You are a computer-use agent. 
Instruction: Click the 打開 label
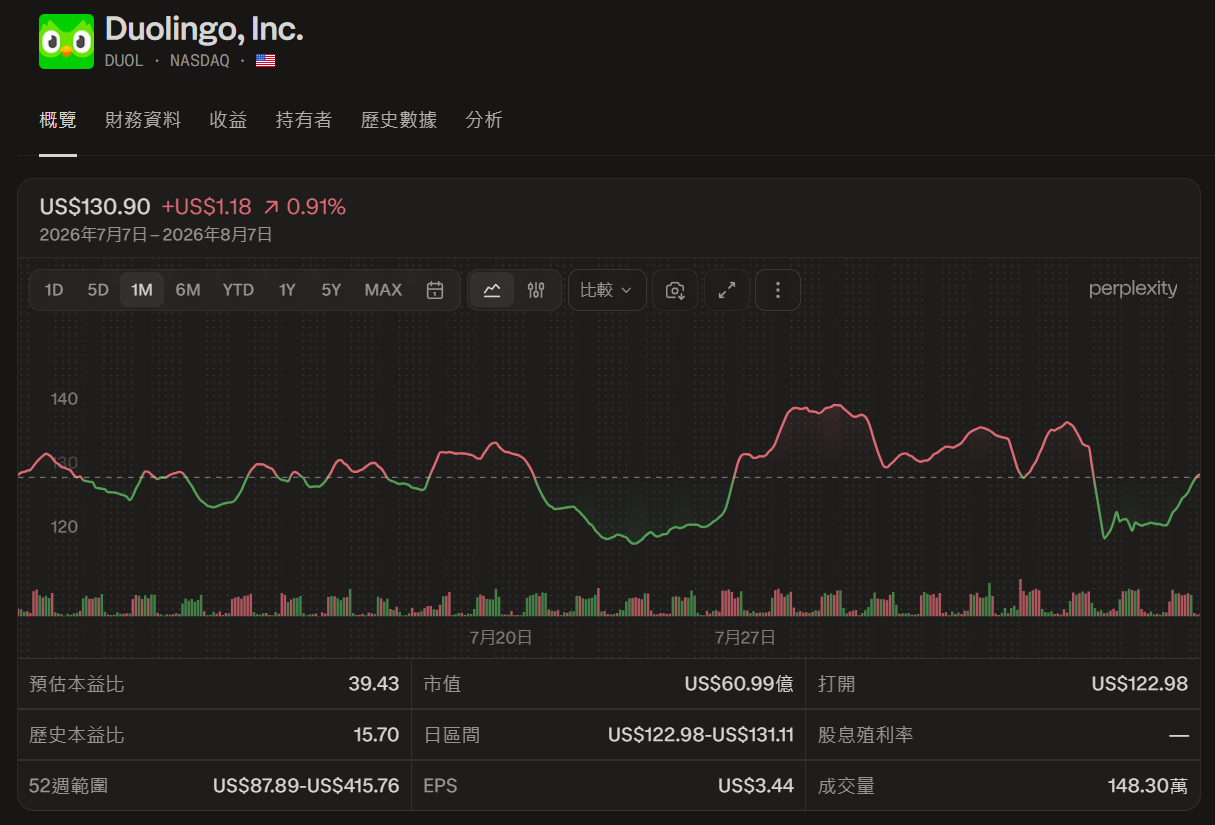pyautogui.click(x=837, y=684)
